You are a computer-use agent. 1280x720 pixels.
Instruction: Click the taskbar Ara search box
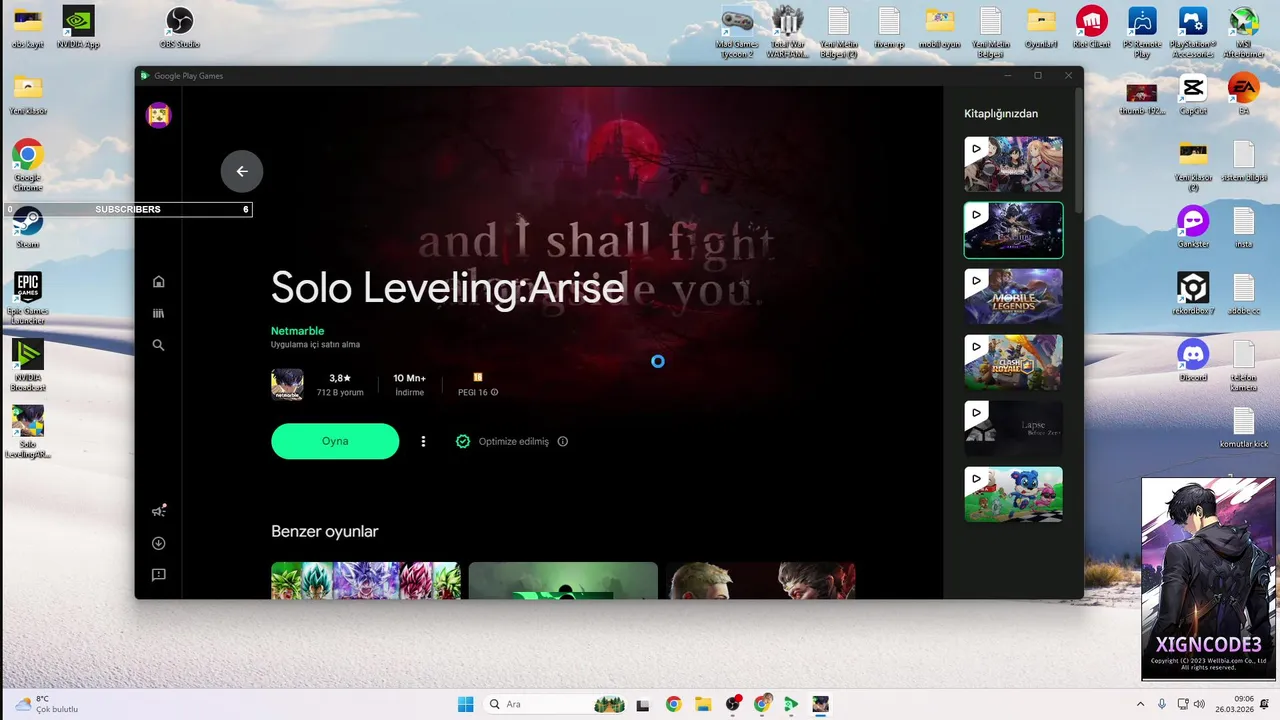555,704
